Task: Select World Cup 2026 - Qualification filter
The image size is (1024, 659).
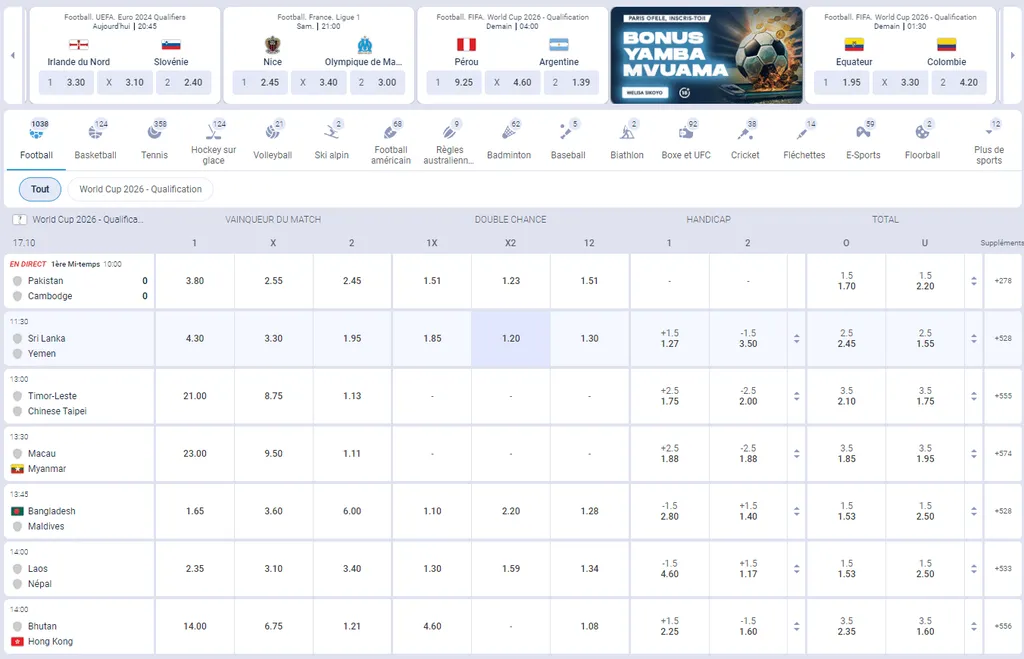Action: [x=140, y=189]
